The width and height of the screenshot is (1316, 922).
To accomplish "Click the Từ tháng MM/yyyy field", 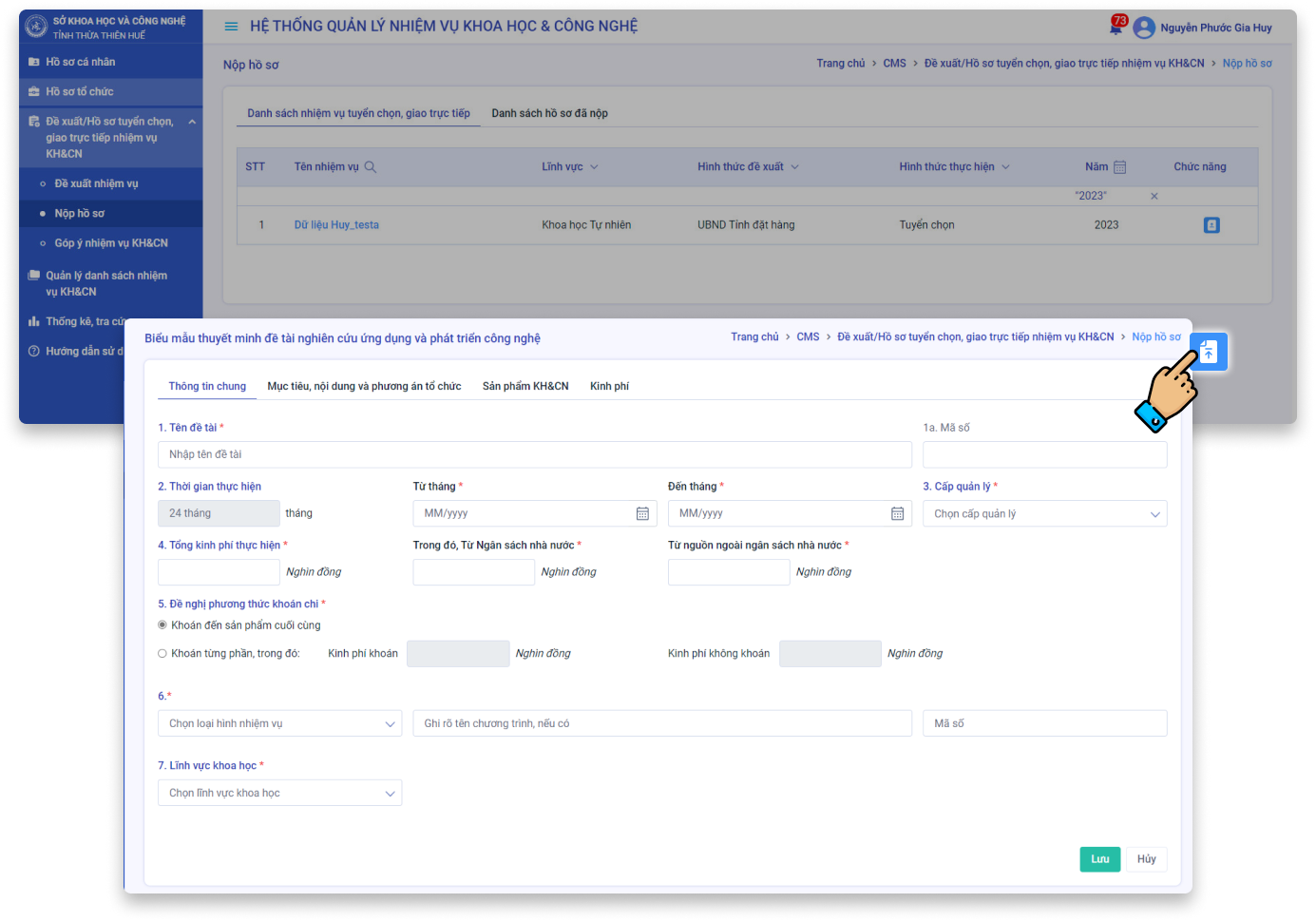I will pos(535,513).
